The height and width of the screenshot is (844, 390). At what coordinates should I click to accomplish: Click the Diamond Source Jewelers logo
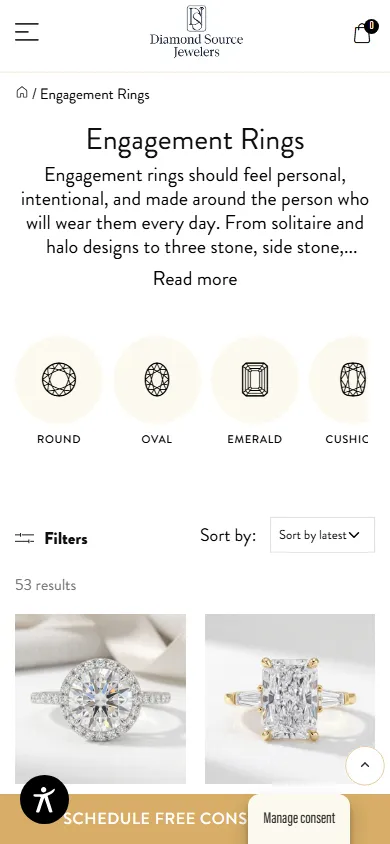tap(196, 32)
